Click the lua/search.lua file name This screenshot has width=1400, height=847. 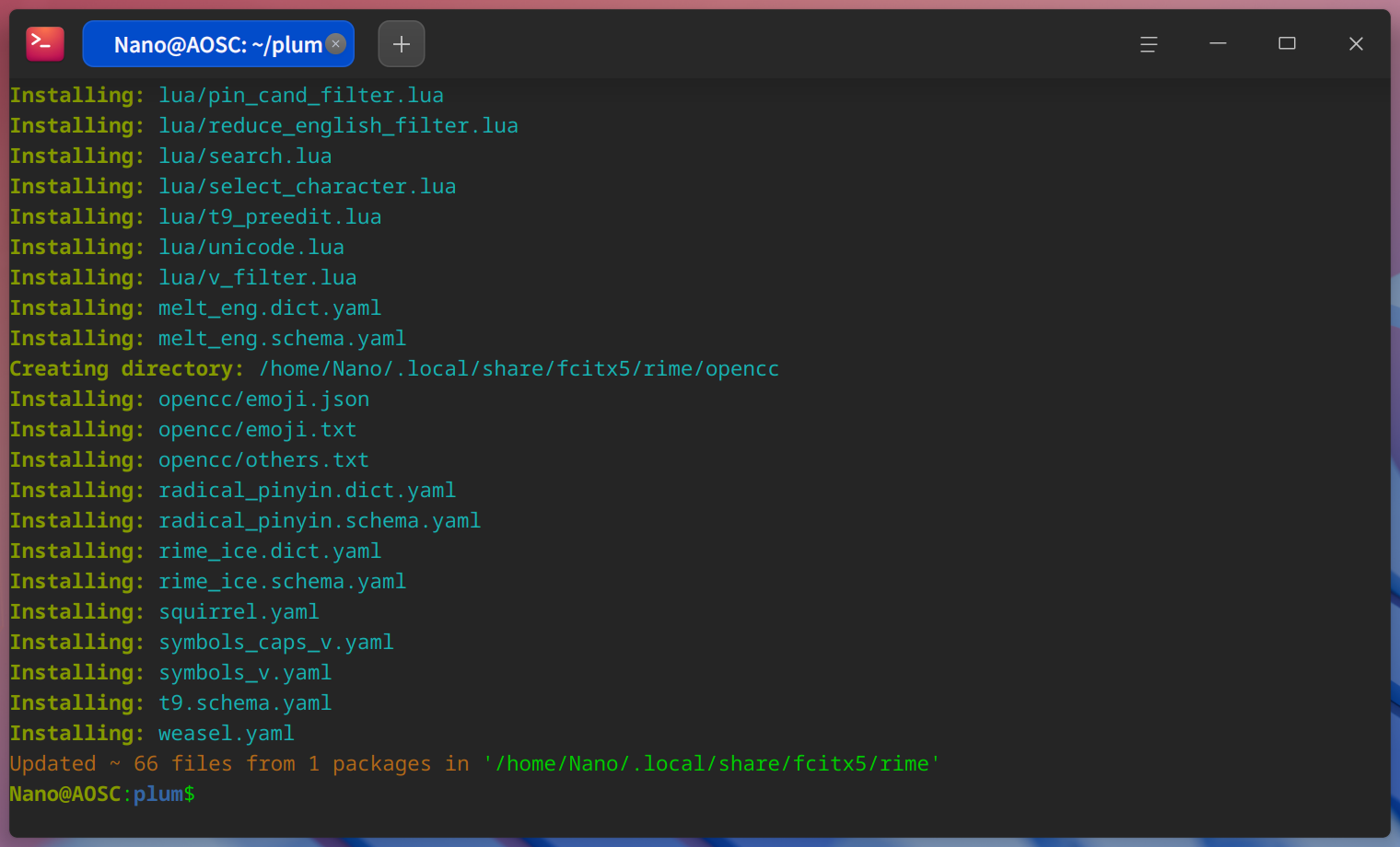coord(245,157)
